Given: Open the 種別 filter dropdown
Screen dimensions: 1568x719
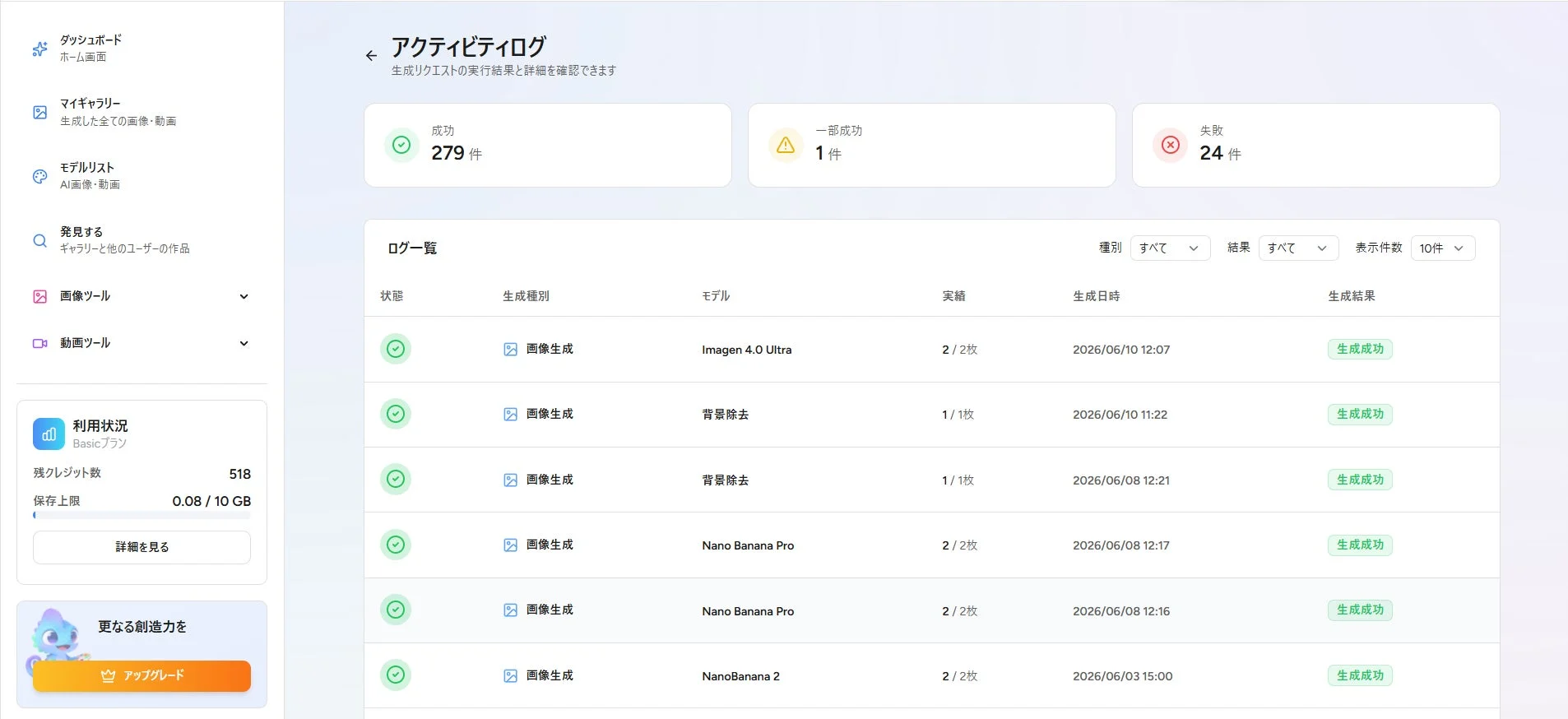Looking at the screenshot, I should pyautogui.click(x=1170, y=248).
